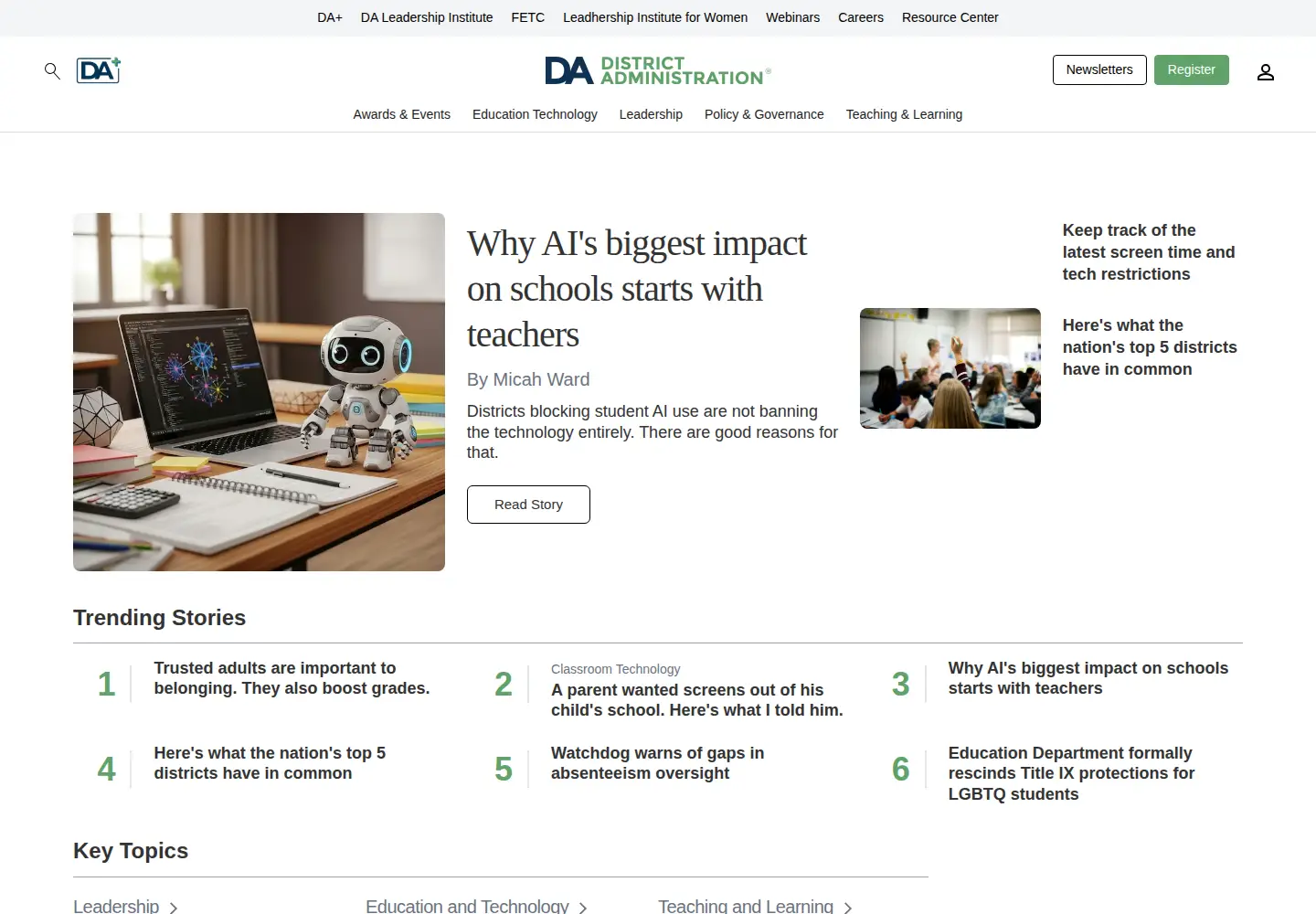Image resolution: width=1316 pixels, height=914 pixels.
Task: Open sidebar story about top 5 districts
Action: (x=1150, y=347)
